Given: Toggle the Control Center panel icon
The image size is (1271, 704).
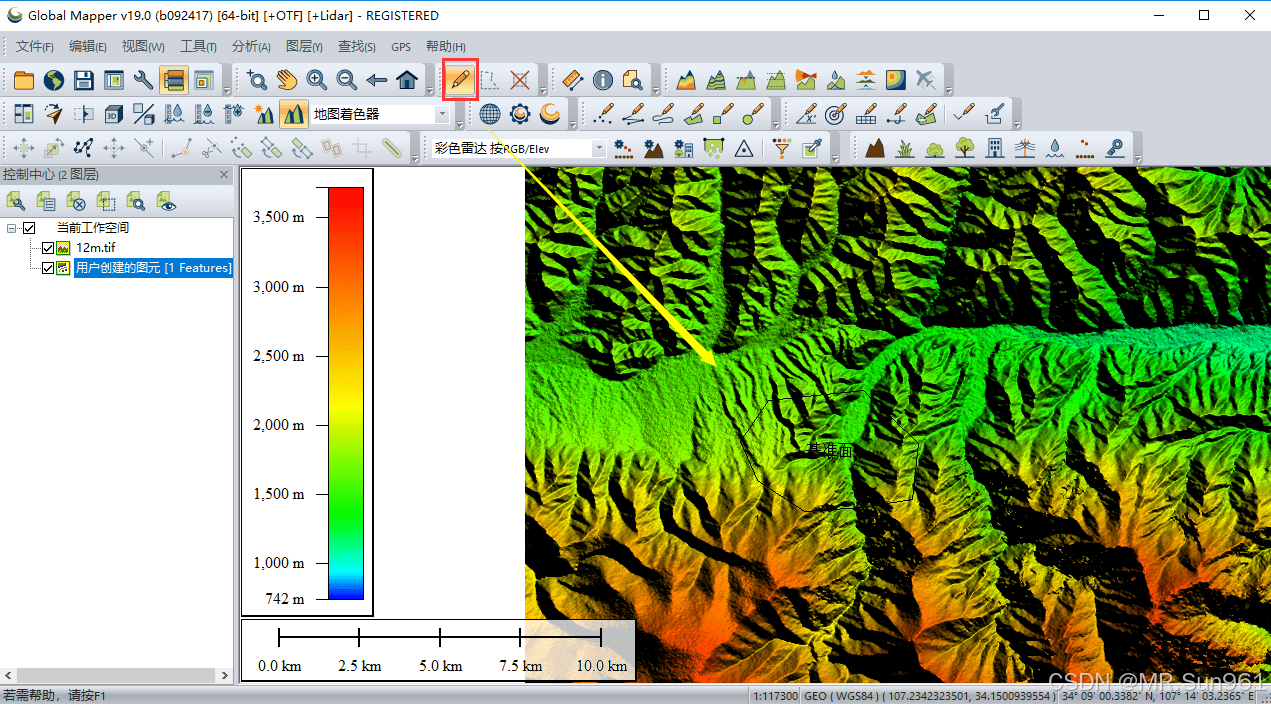Looking at the screenshot, I should click(x=173, y=80).
